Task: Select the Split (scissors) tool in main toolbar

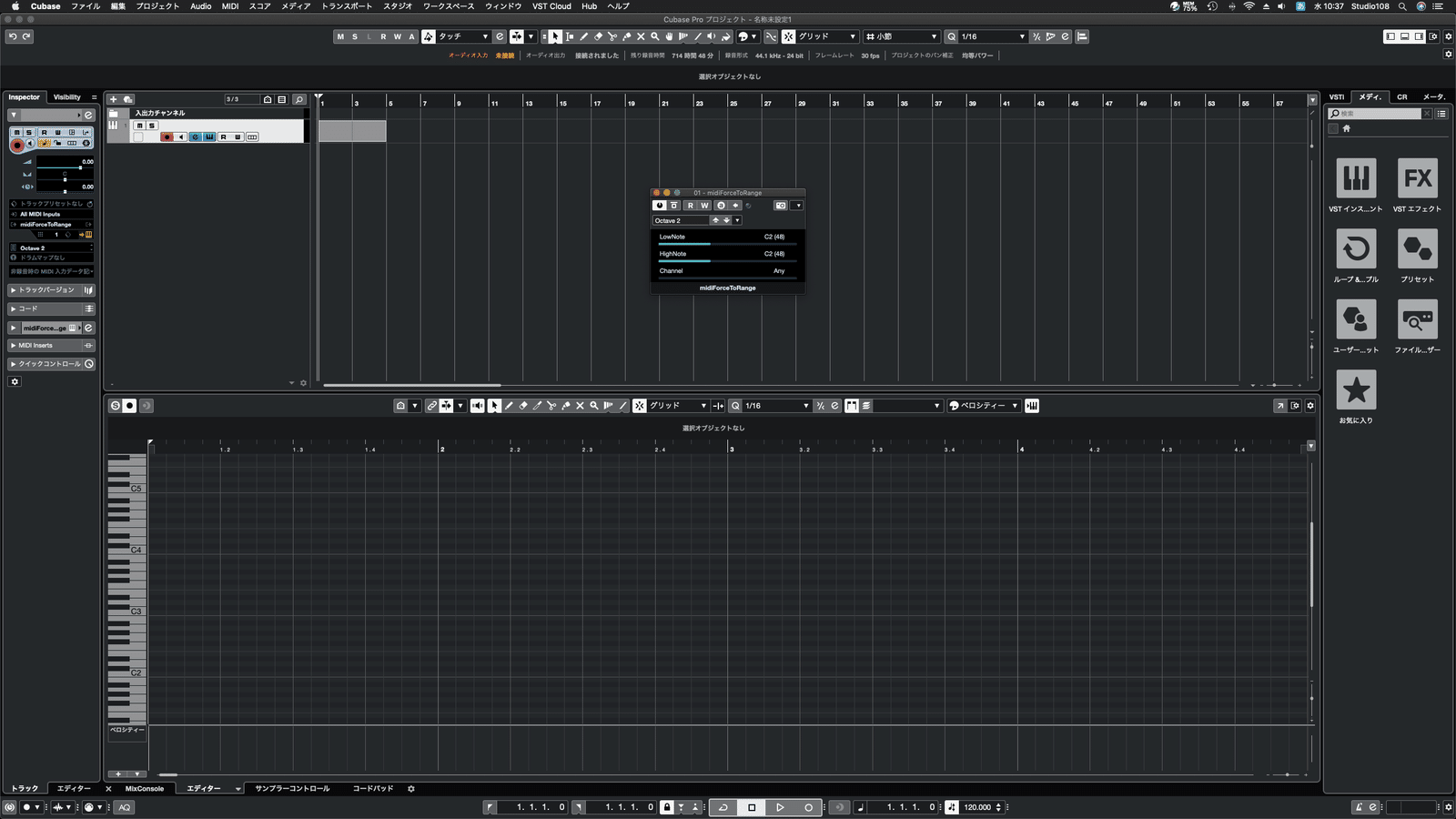Action: [612, 36]
